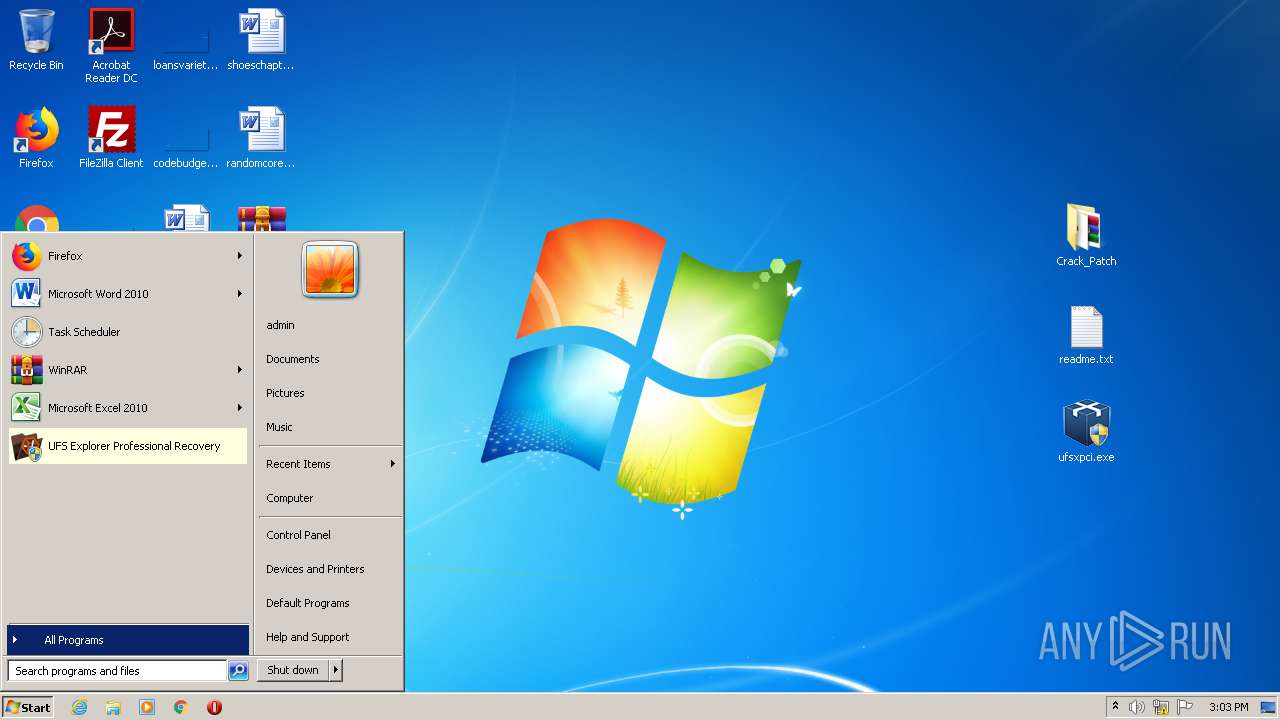Viewport: 1280px width, 720px height.
Task: Click the Firefox icon in Start menu
Action: click(x=27, y=256)
